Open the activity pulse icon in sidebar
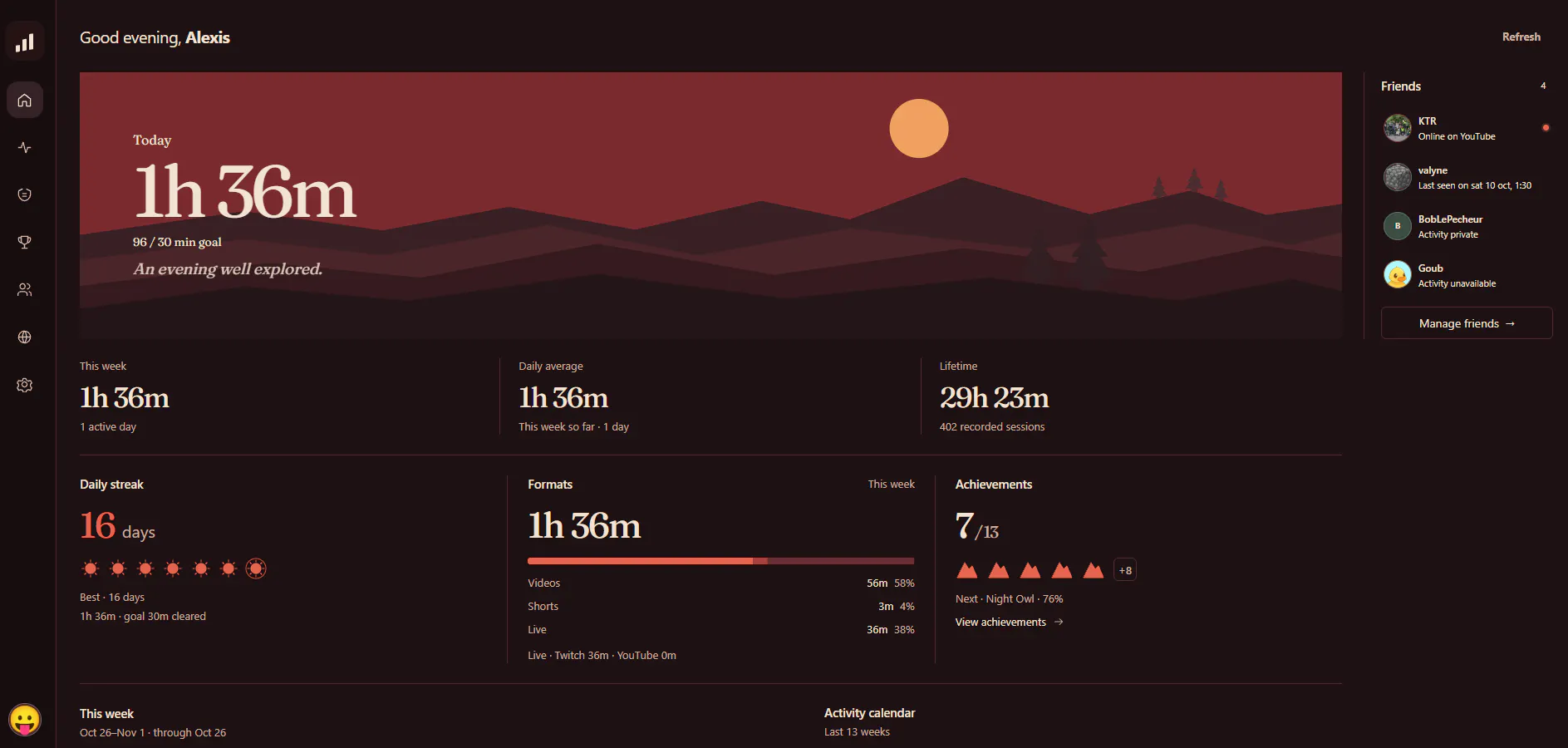Image resolution: width=1568 pixels, height=748 pixels. coord(25,147)
